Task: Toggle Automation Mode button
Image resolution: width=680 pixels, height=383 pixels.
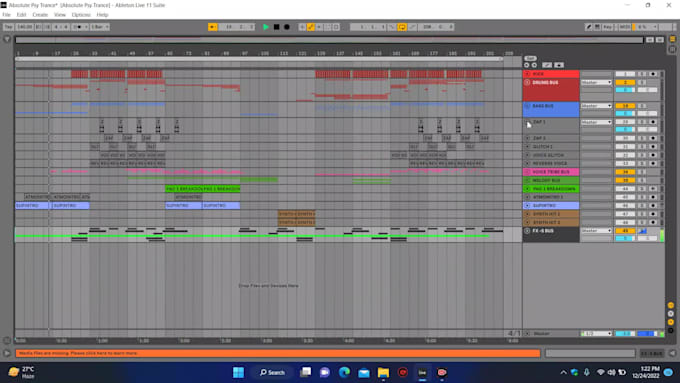Action: click(547, 65)
